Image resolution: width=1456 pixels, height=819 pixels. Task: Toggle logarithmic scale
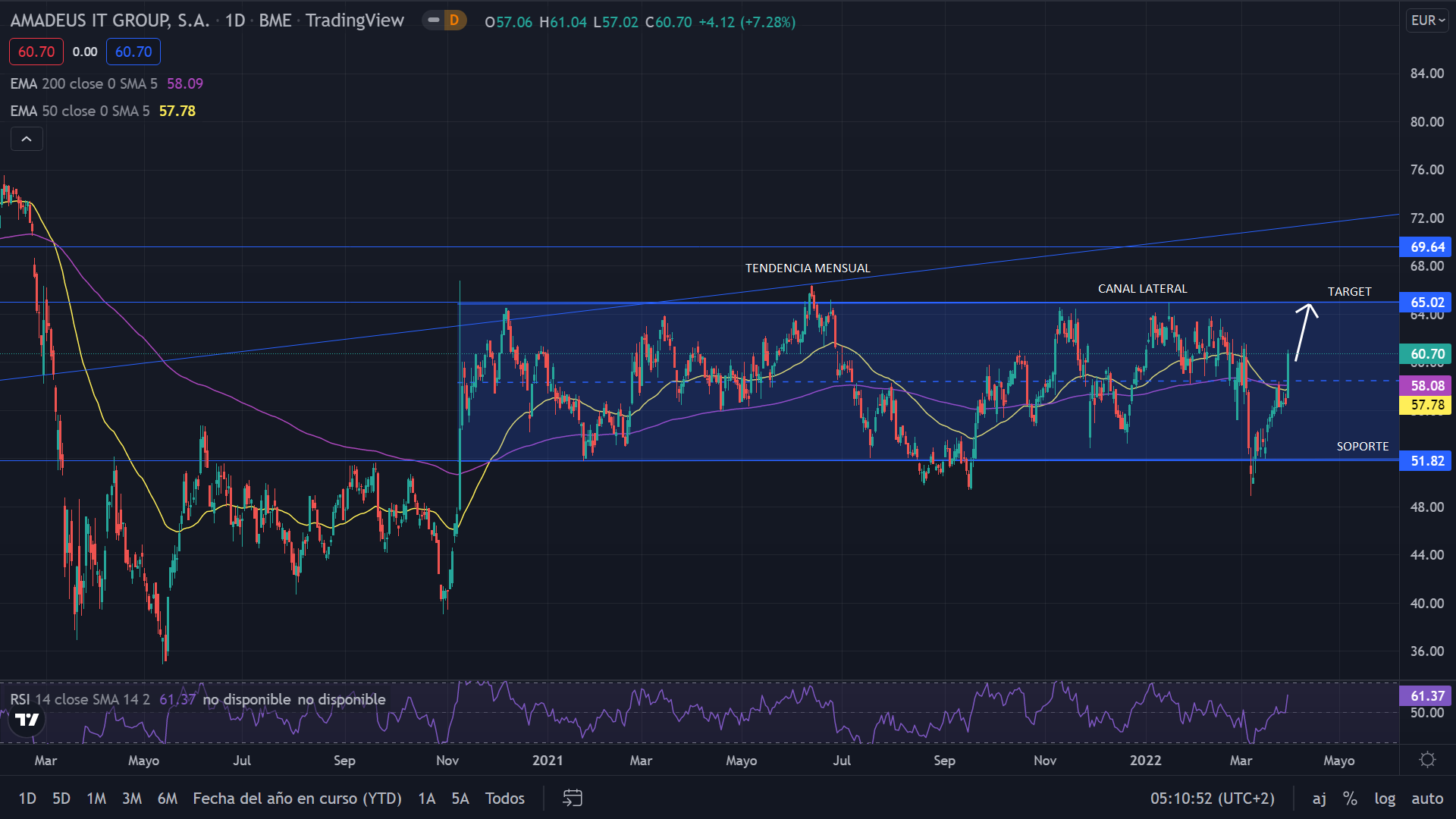(1385, 798)
